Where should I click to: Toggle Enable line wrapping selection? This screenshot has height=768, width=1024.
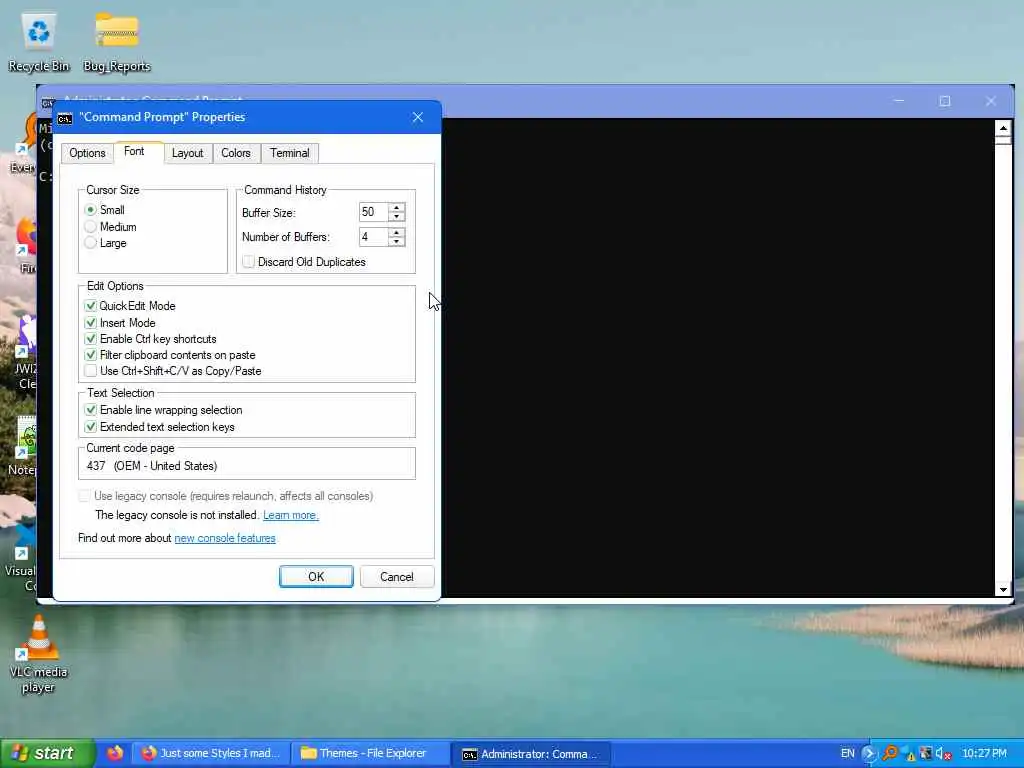[91, 410]
